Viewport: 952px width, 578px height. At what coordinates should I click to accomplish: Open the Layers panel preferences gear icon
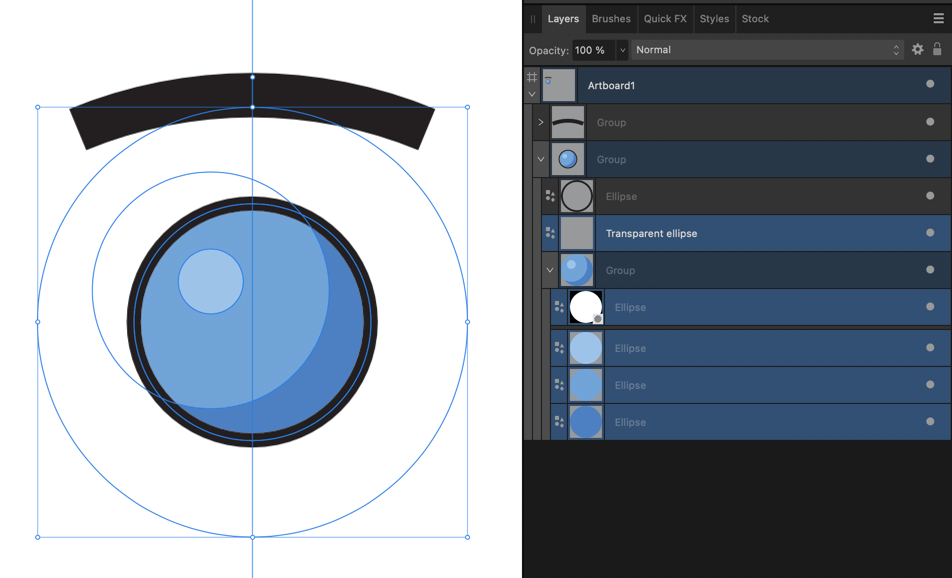point(917,49)
